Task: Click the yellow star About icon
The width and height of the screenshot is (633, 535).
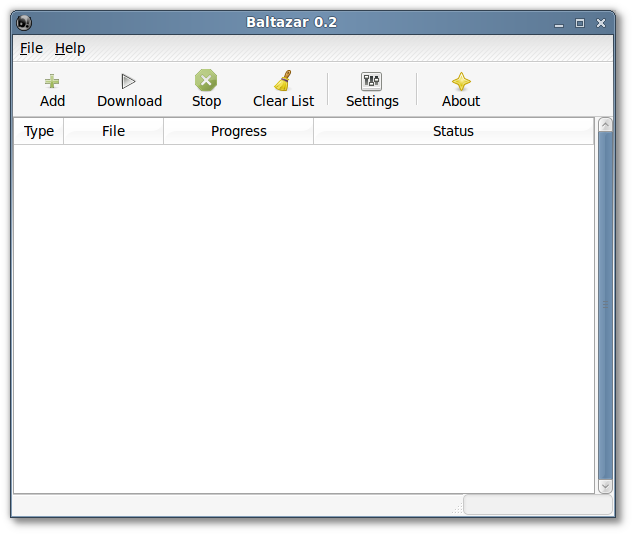Action: (461, 82)
